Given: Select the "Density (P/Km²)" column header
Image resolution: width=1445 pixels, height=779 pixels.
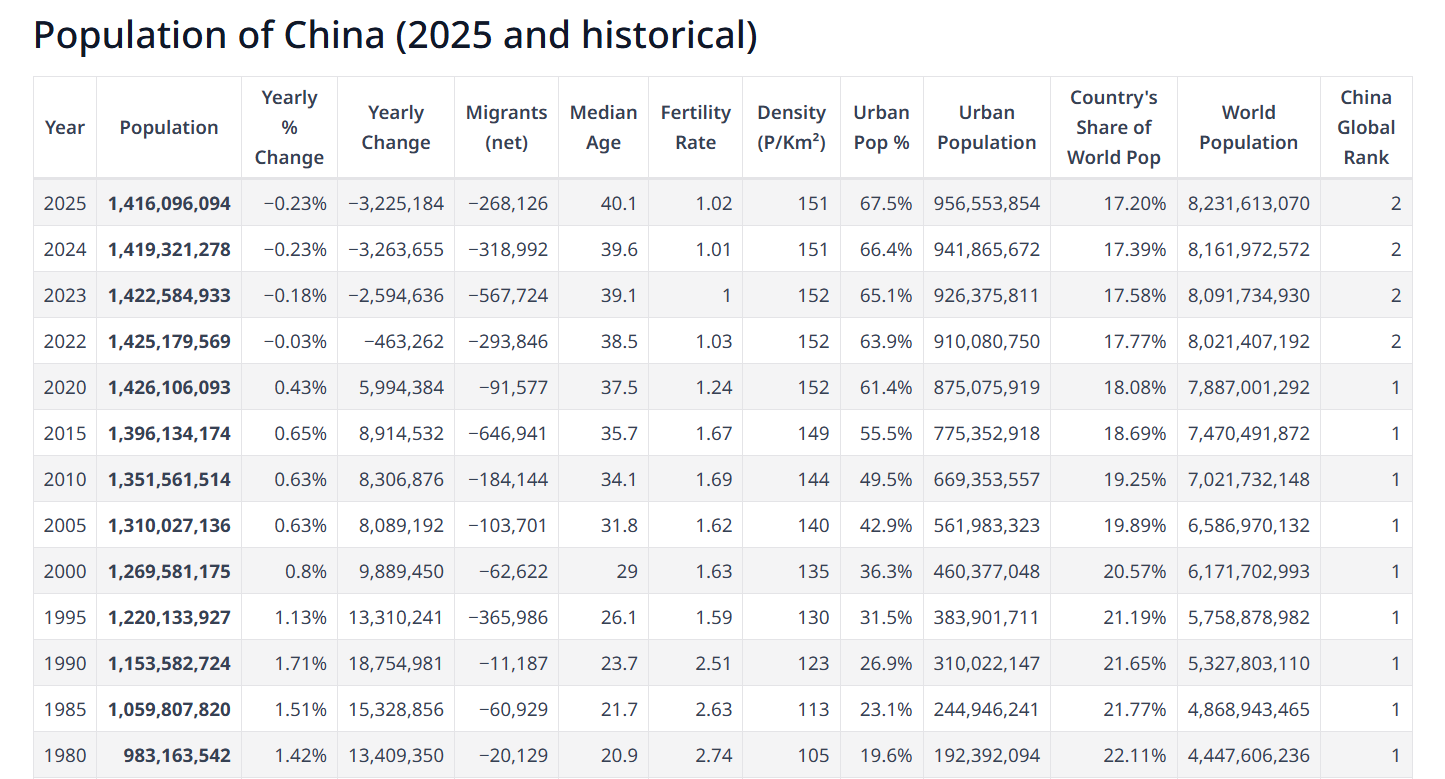Looking at the screenshot, I should click(791, 128).
